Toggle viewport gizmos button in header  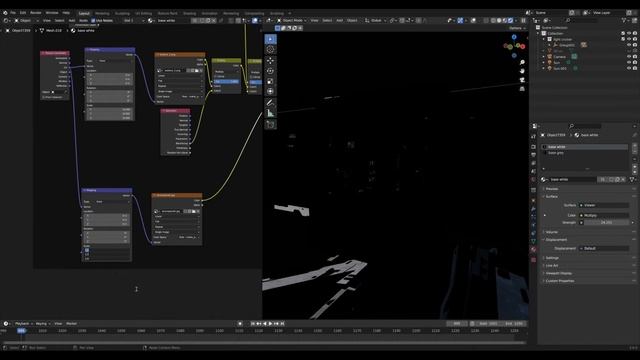(460, 20)
